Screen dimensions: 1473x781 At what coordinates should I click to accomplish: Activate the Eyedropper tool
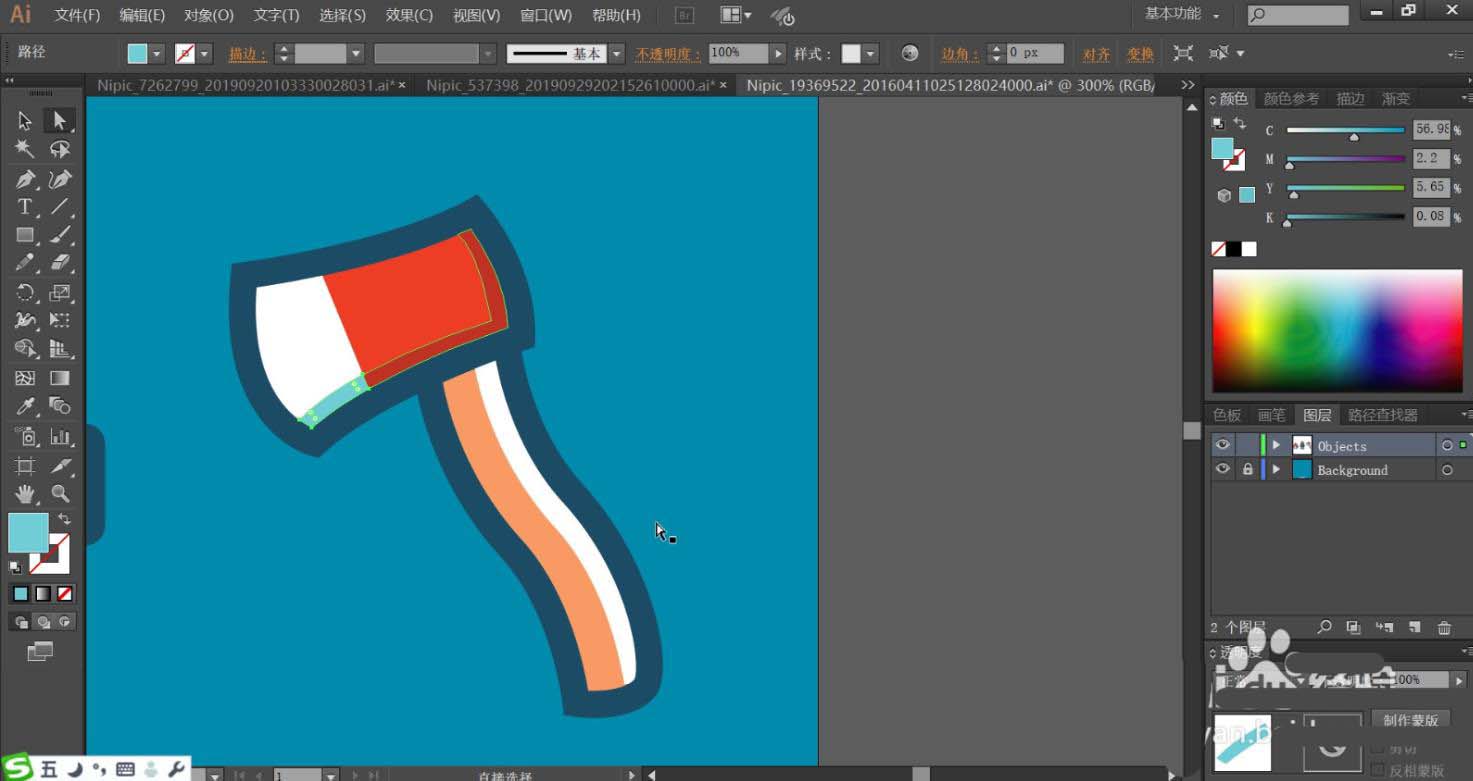(x=24, y=406)
